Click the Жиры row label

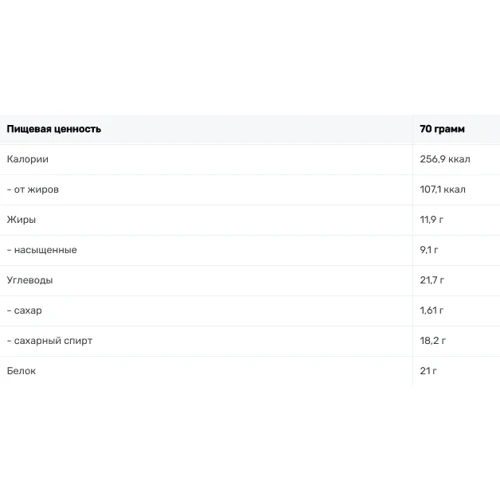coord(21,220)
